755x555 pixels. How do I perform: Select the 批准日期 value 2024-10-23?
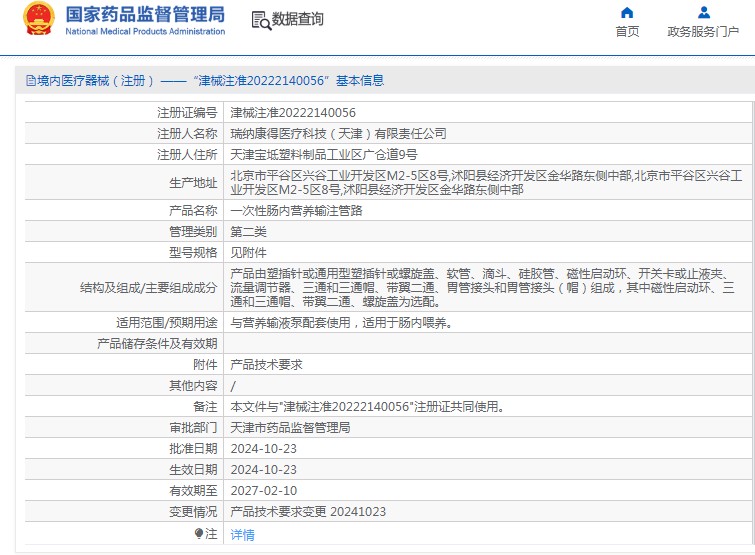click(x=263, y=449)
